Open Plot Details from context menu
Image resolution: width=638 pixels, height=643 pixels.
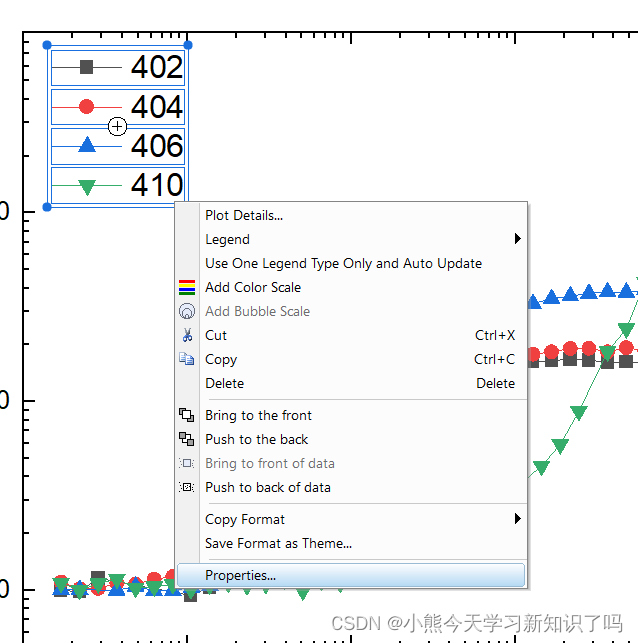pos(351,215)
